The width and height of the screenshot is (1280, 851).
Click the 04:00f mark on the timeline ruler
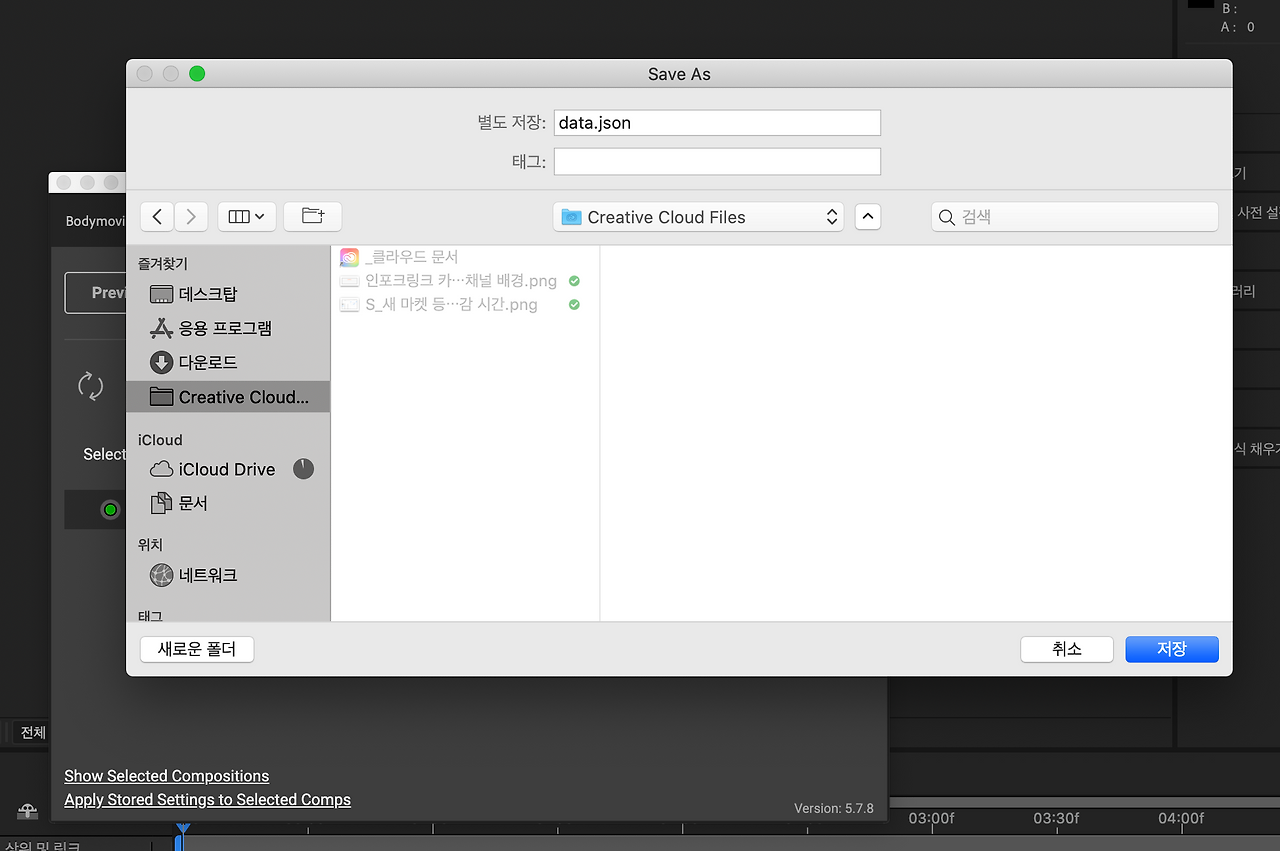coord(1181,818)
